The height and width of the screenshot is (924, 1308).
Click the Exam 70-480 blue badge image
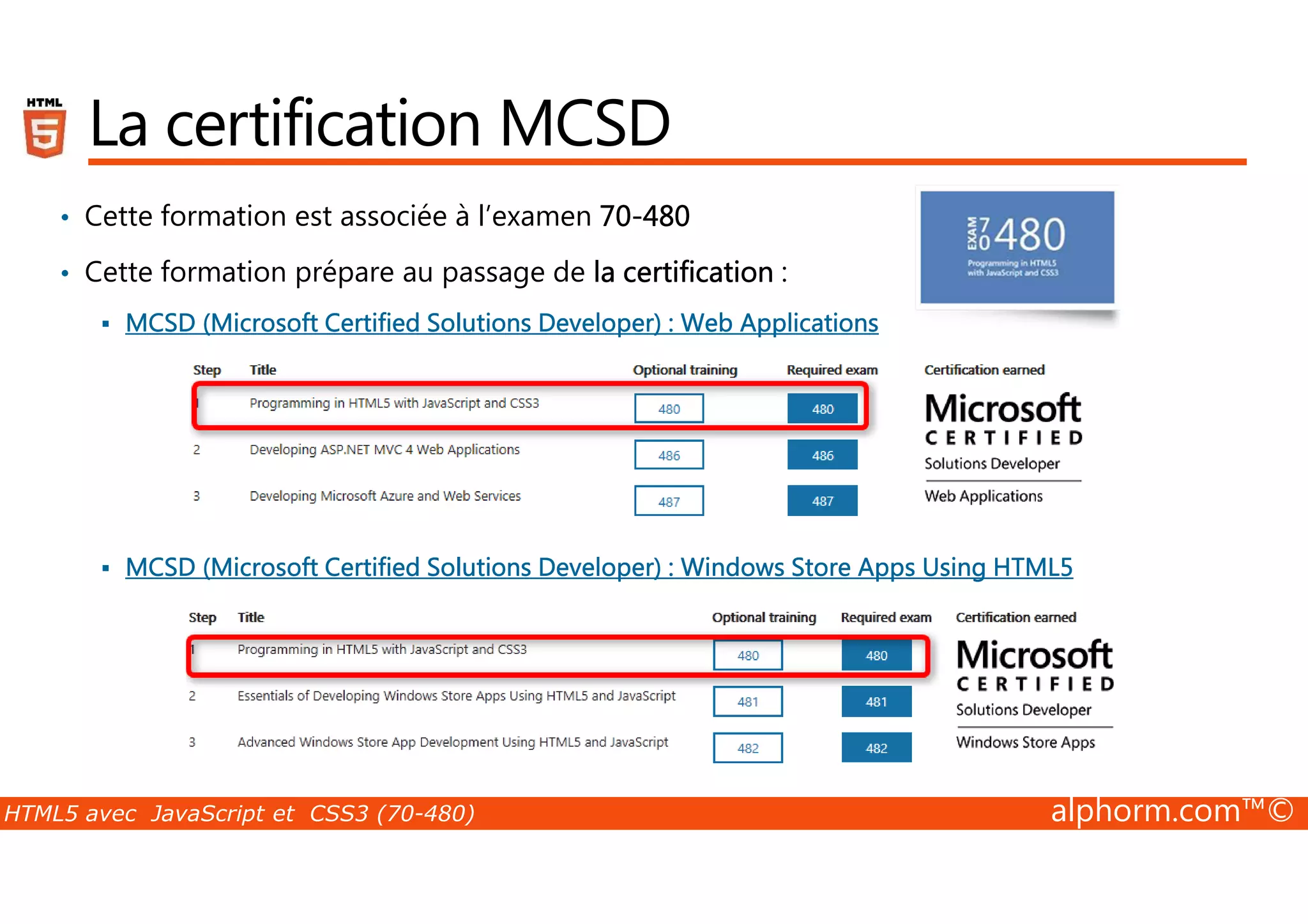(1017, 248)
